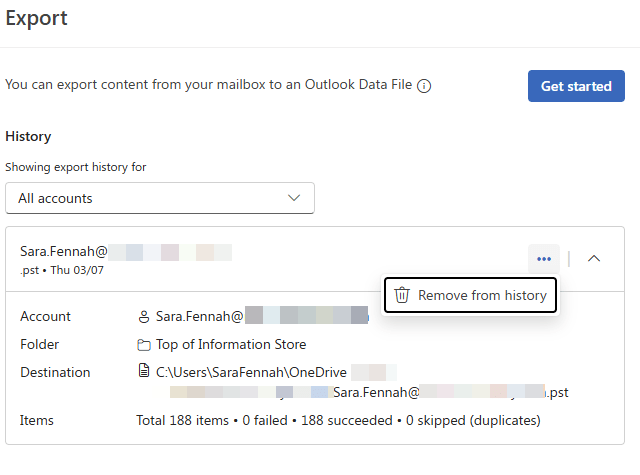The width and height of the screenshot is (640, 475).
Task: Click the folder icon beside Top of Information Store
Action: tap(144, 345)
